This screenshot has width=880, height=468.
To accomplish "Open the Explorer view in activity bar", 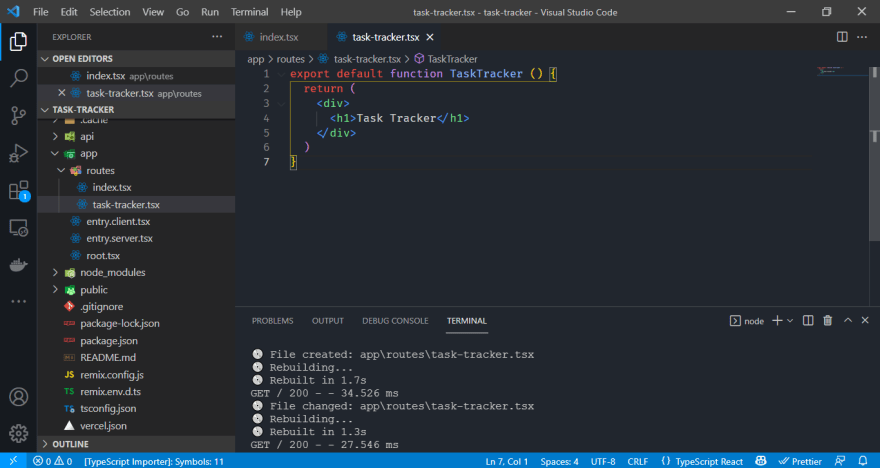I will coord(18,42).
